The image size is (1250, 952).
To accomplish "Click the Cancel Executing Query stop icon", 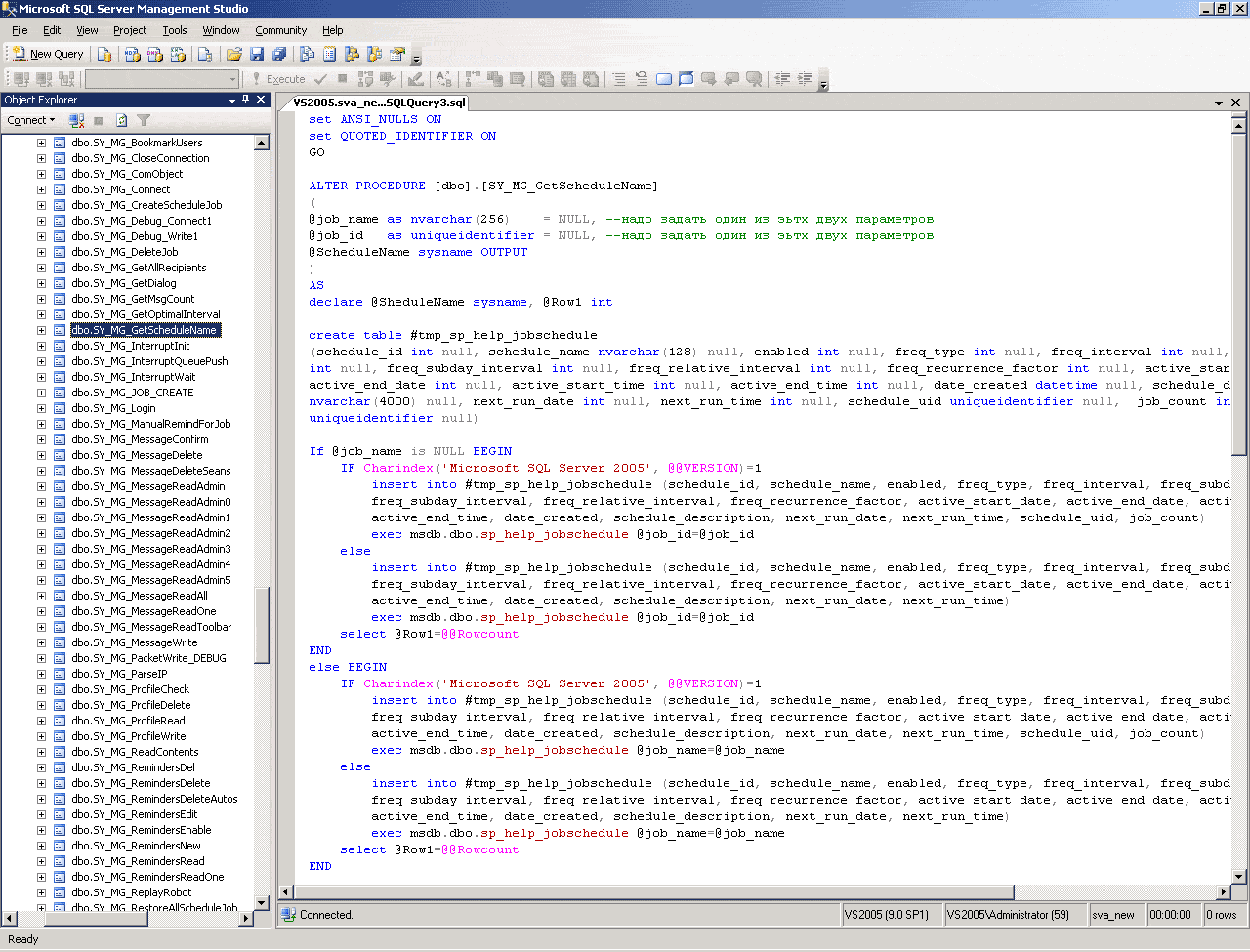I will 342,79.
